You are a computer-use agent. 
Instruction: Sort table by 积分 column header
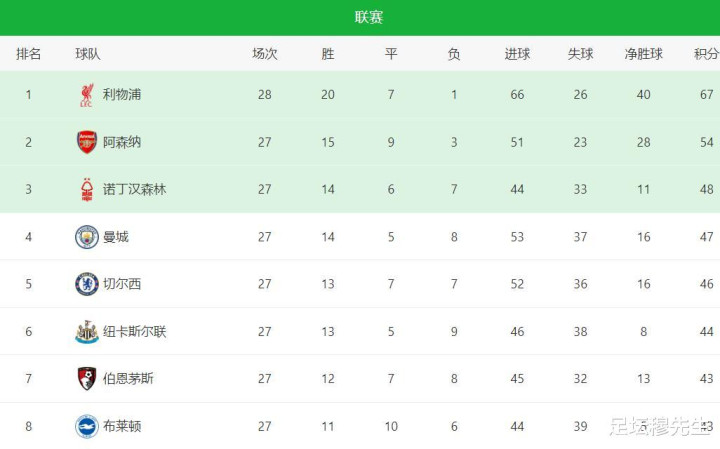[706, 54]
